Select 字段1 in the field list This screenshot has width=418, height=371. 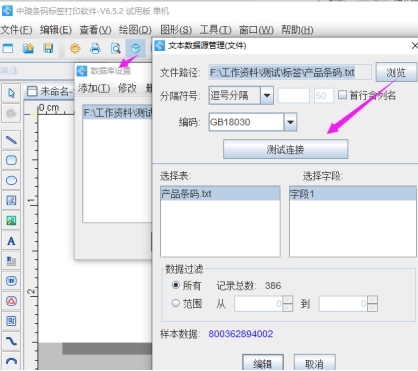pos(353,194)
